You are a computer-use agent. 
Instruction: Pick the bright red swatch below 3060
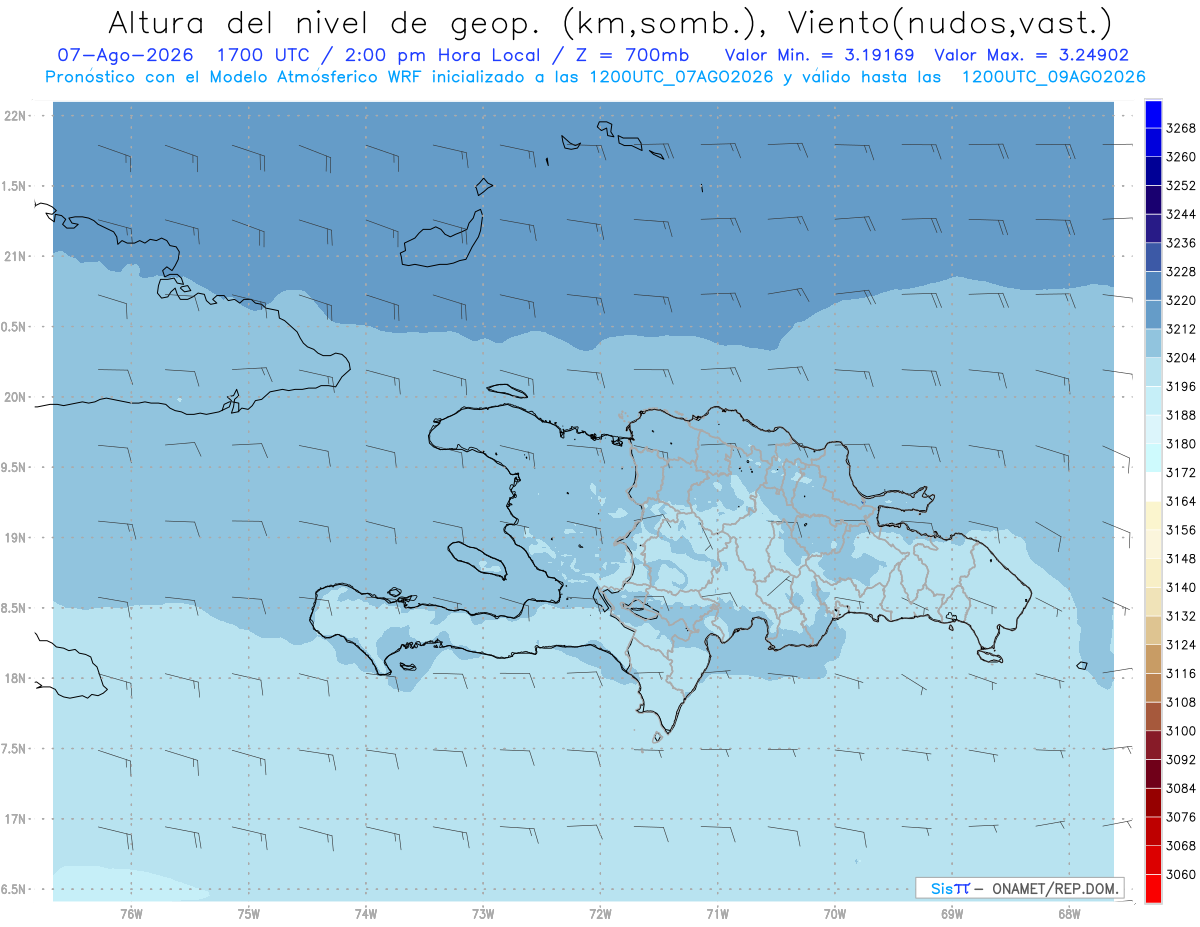pyautogui.click(x=1152, y=888)
